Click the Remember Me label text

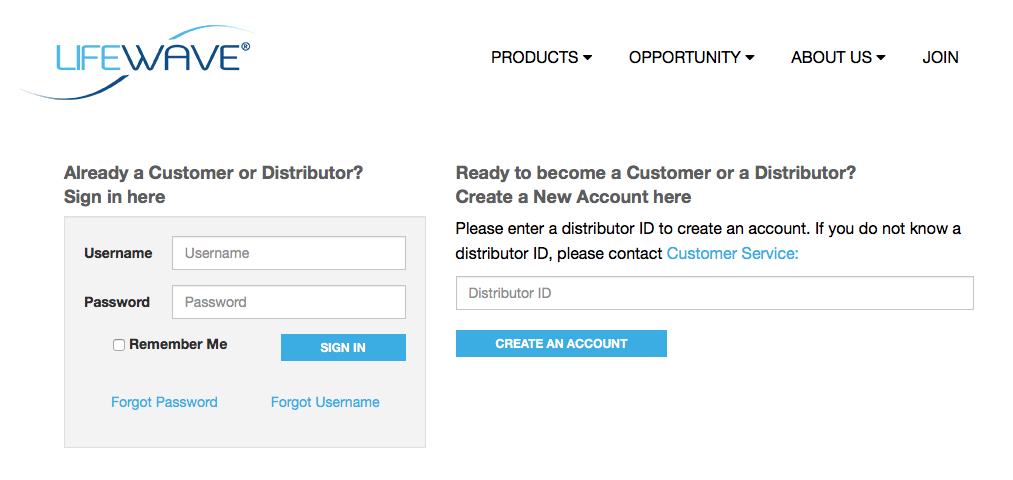(178, 344)
